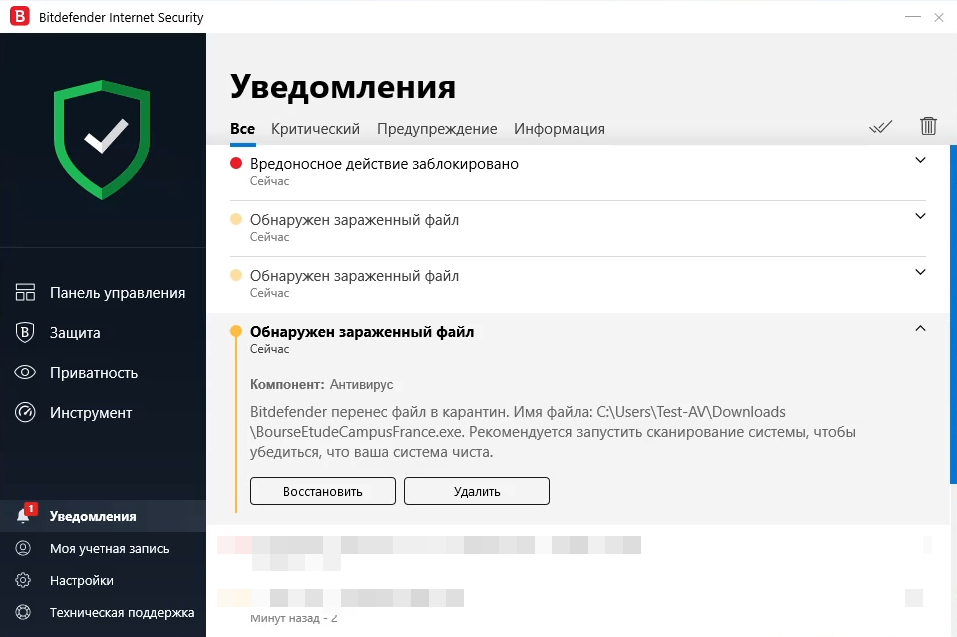This screenshot has height=637, width=957.
Task: Click the notification bell icon with badge
Action: pyautogui.click(x=26, y=513)
